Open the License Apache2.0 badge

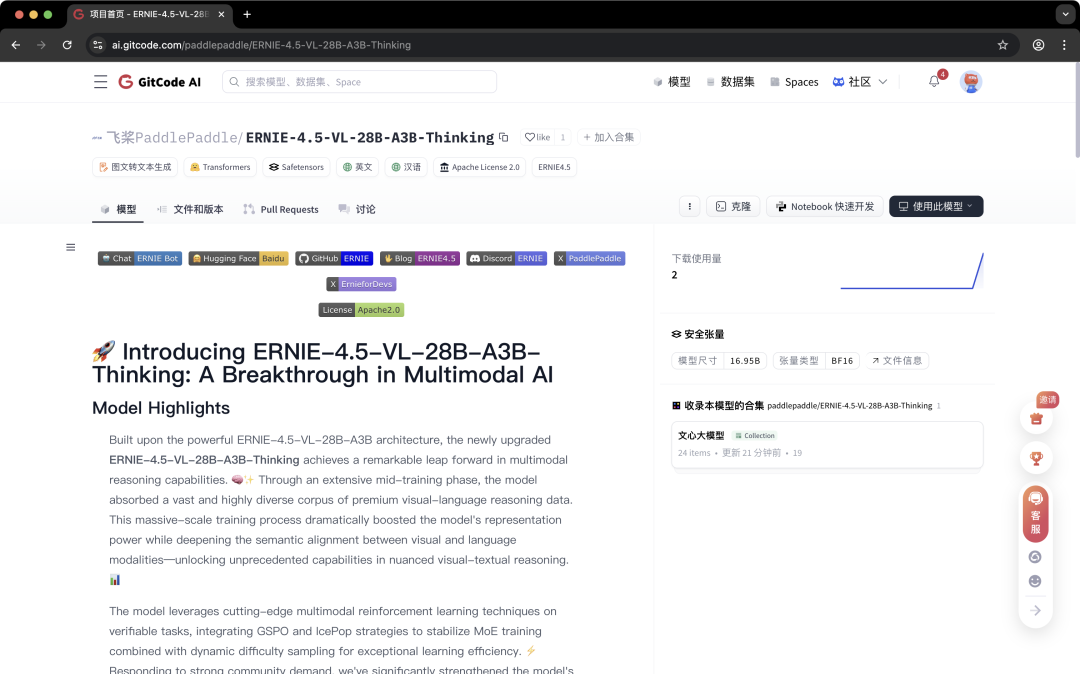pyautogui.click(x=361, y=310)
